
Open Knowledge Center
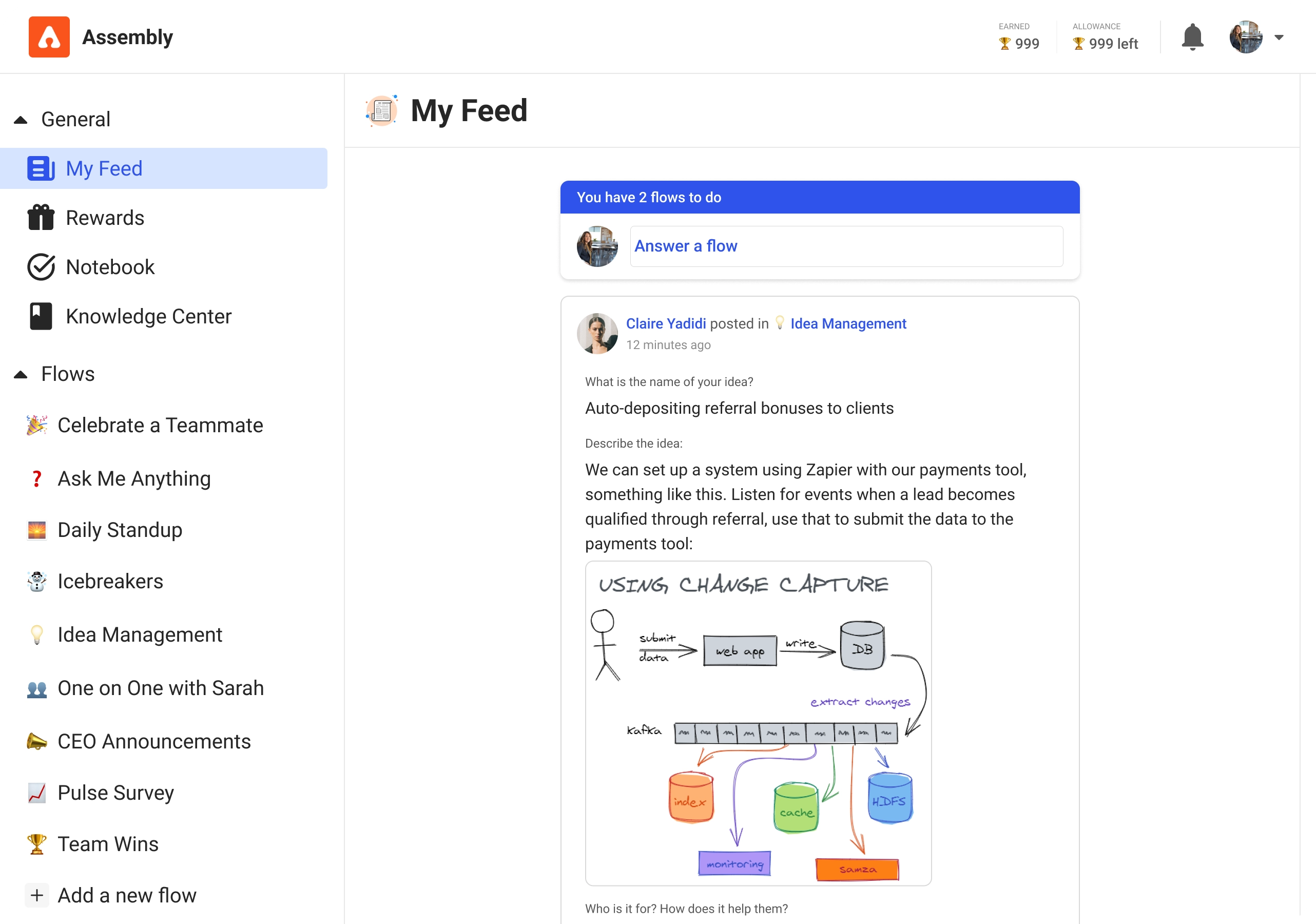148,316
